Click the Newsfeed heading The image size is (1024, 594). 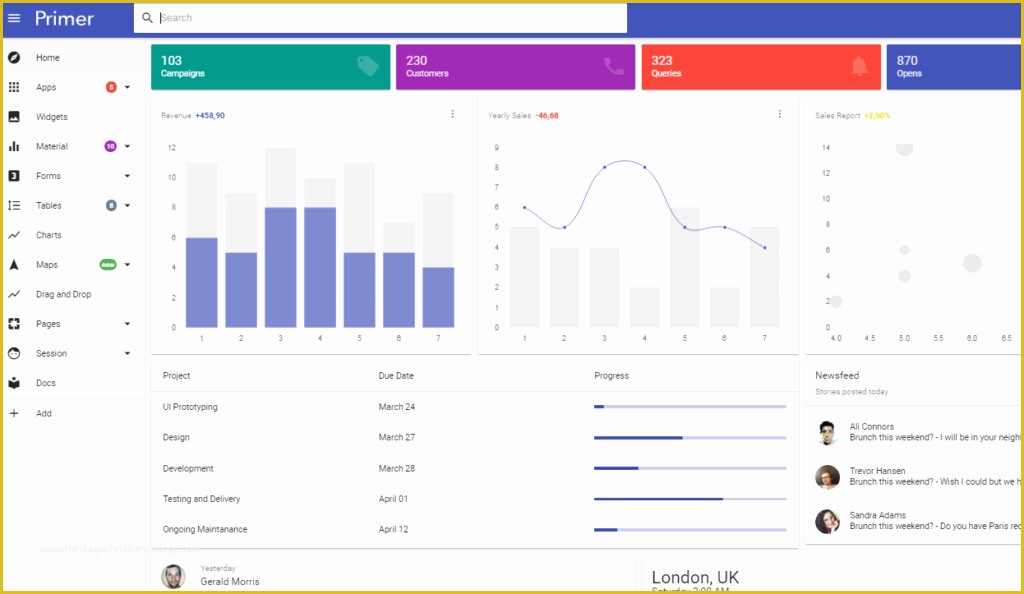coord(837,375)
